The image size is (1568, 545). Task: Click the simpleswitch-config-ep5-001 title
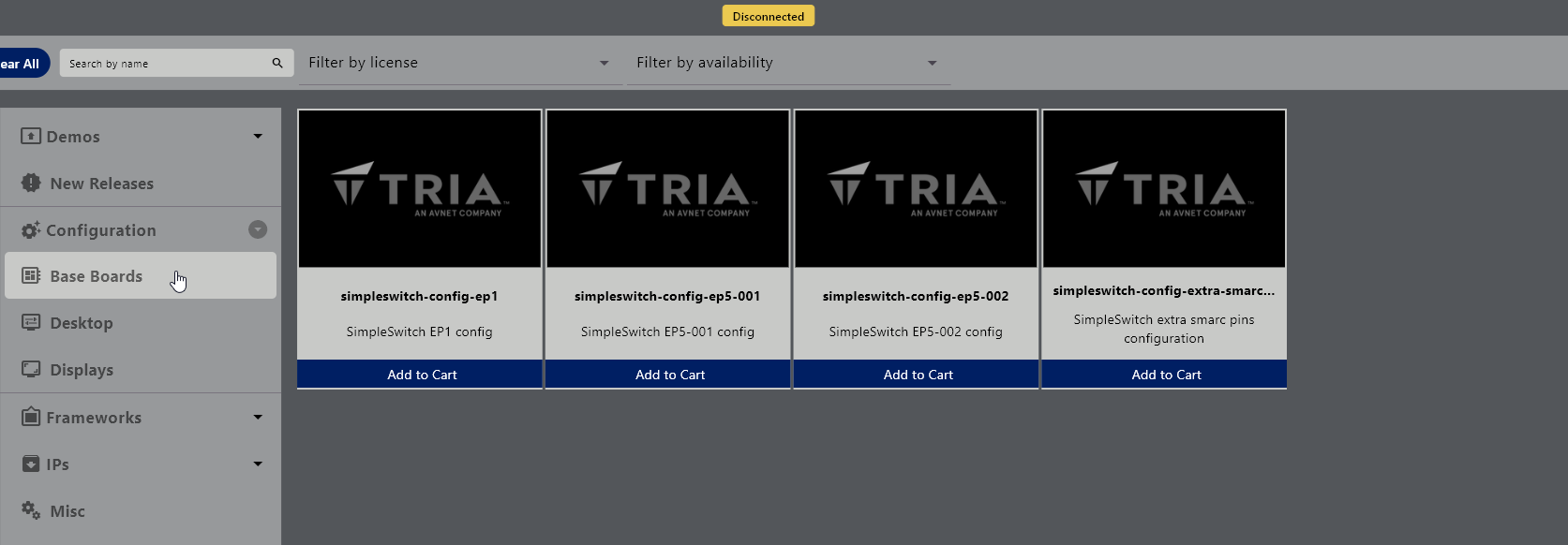click(667, 296)
